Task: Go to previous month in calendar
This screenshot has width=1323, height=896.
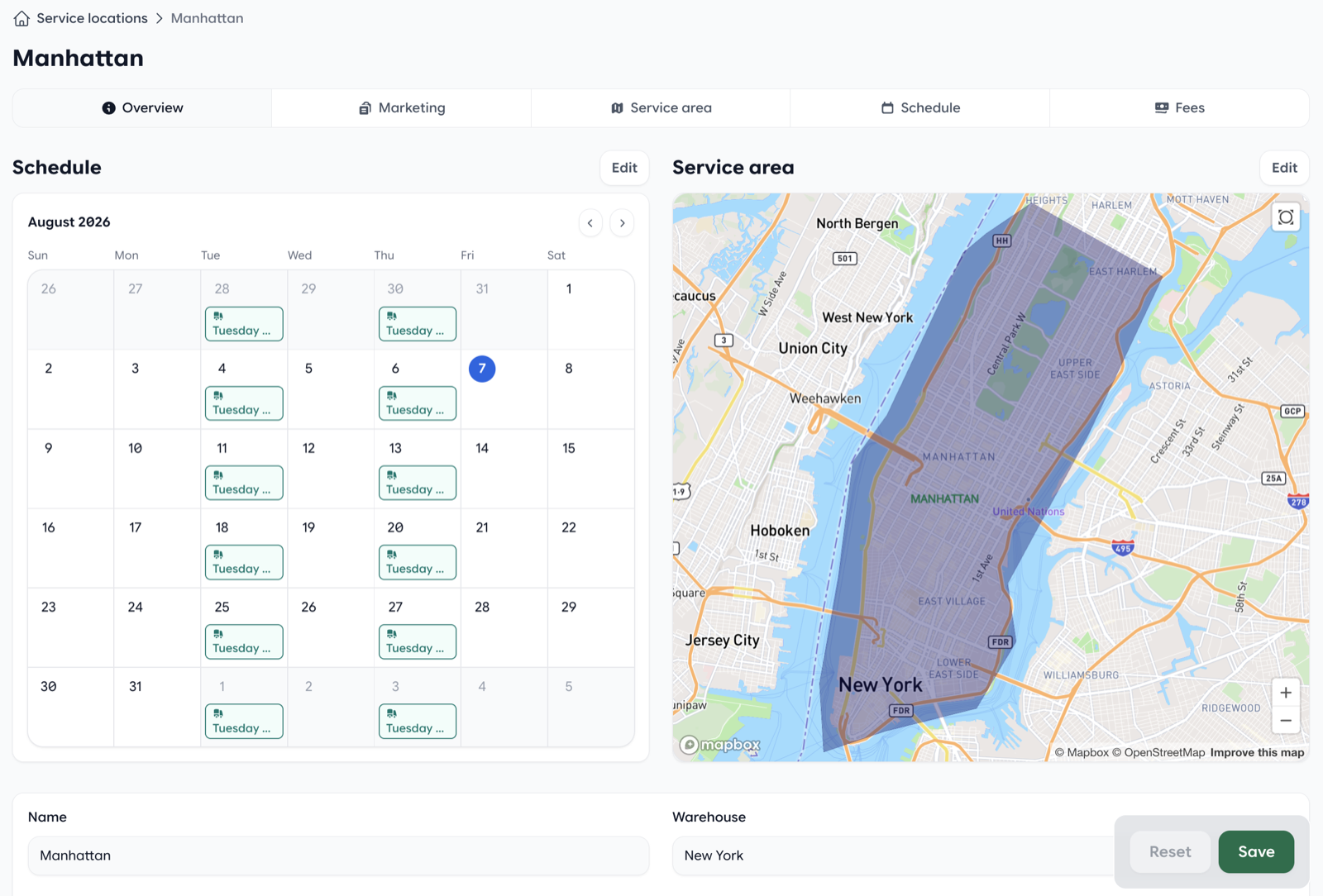Action: coord(590,223)
